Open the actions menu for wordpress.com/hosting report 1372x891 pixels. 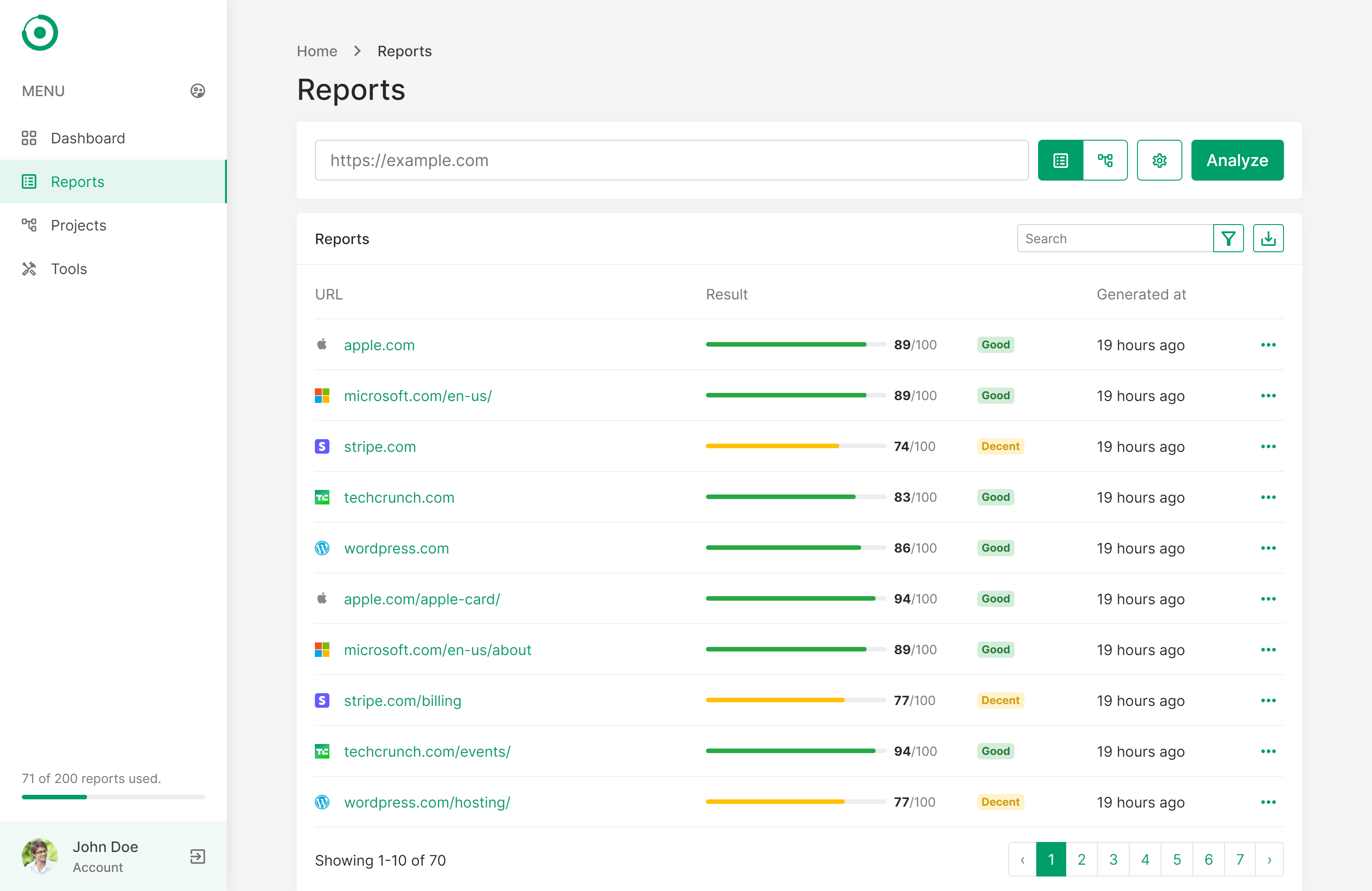point(1268,802)
